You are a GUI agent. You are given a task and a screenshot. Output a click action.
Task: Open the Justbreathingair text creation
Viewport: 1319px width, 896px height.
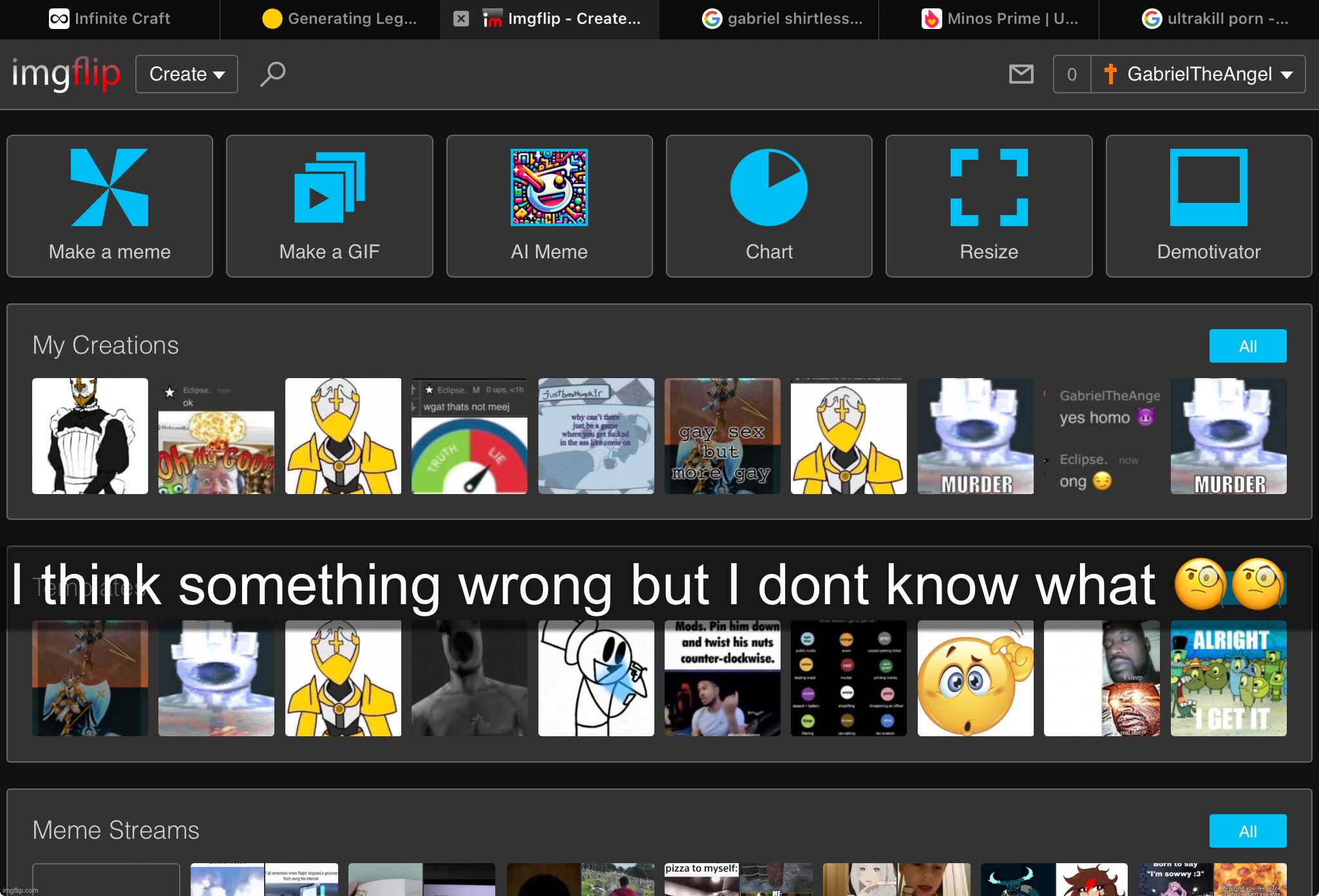[x=596, y=436]
